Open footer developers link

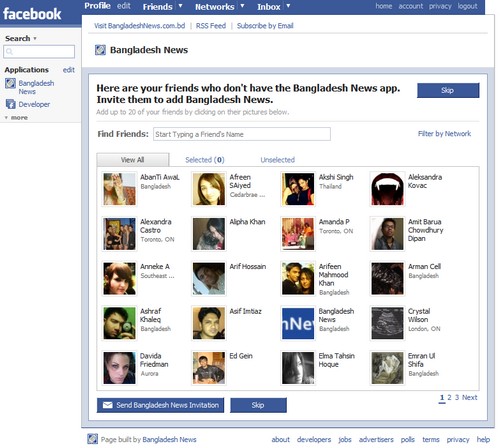point(314,439)
